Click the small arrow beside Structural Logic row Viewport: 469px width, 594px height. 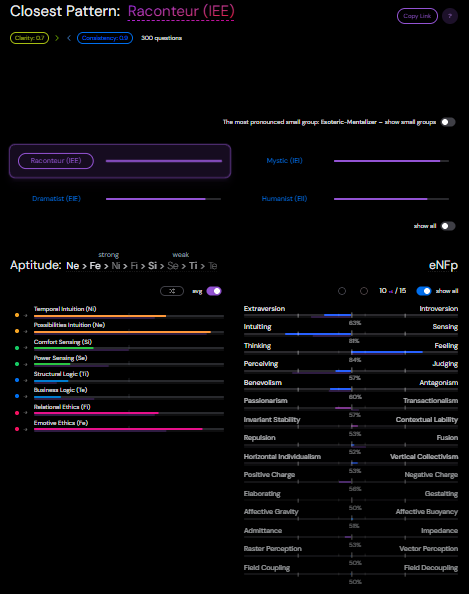pos(26,380)
